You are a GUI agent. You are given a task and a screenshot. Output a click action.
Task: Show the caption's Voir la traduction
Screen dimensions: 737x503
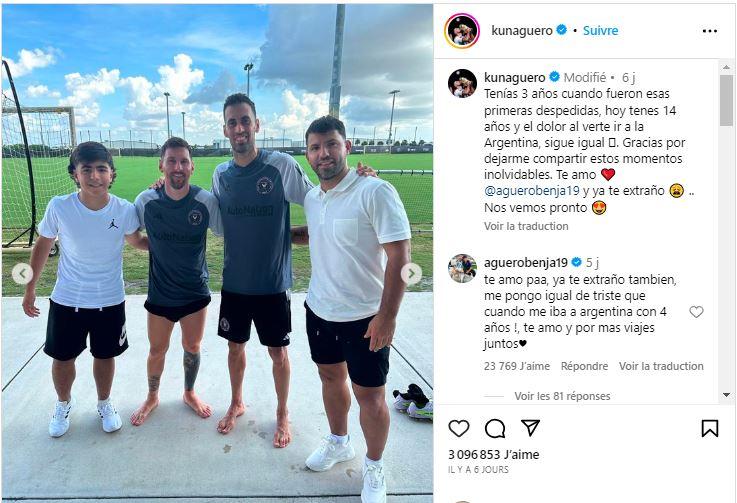526,226
